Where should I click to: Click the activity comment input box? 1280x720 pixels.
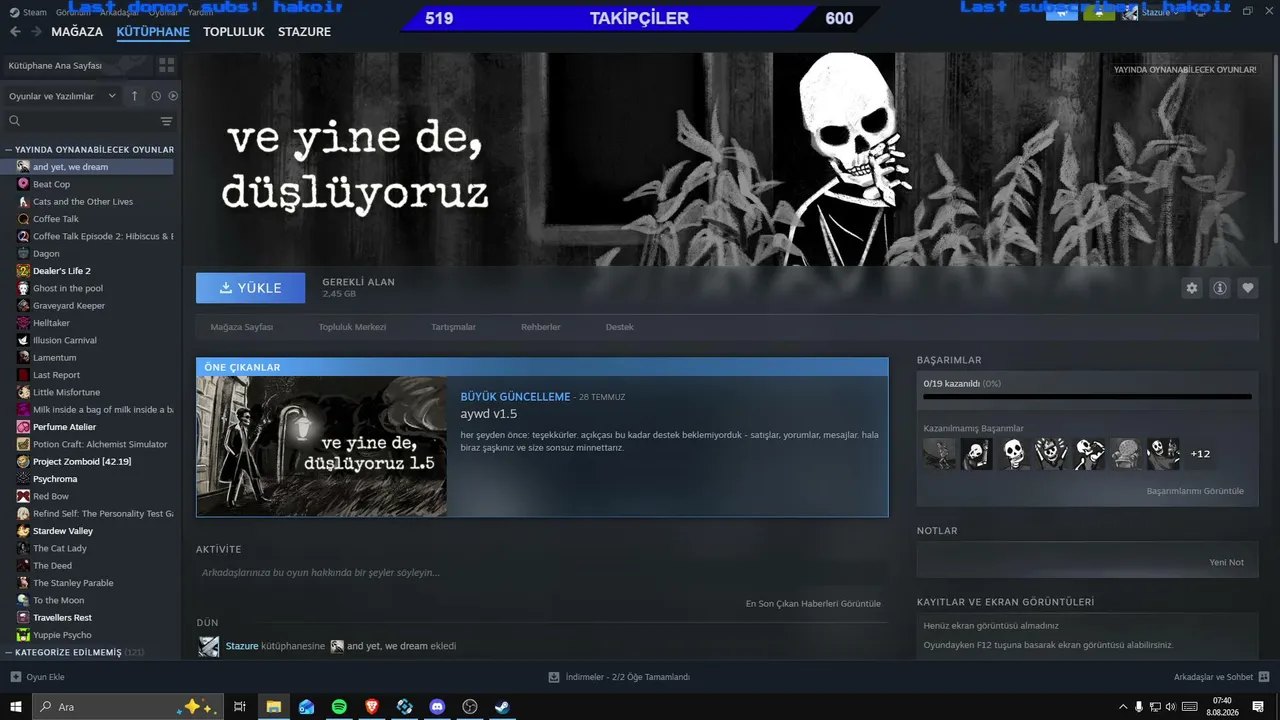coord(542,573)
